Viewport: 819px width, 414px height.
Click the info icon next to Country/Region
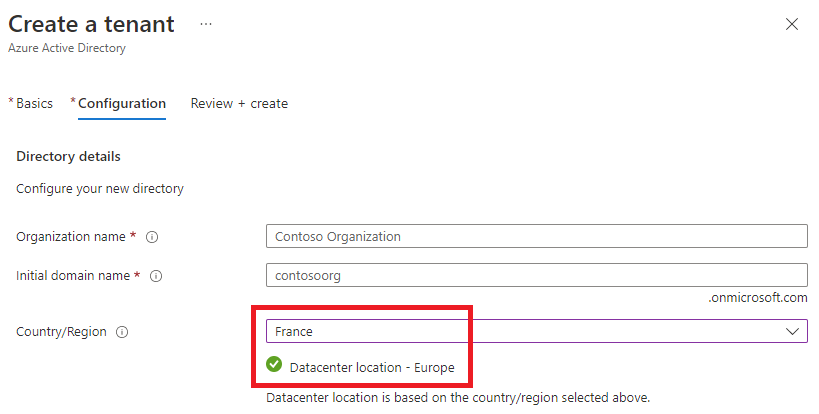(122, 332)
